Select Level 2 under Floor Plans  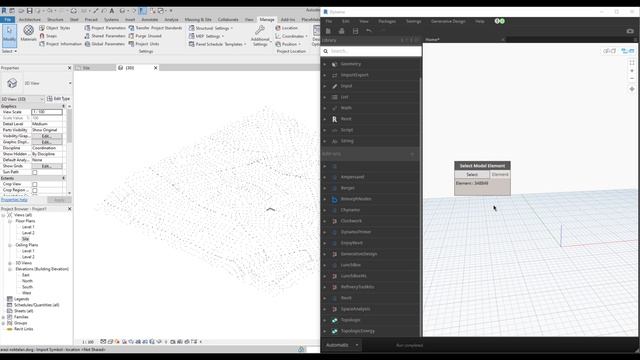pyautogui.click(x=28, y=233)
